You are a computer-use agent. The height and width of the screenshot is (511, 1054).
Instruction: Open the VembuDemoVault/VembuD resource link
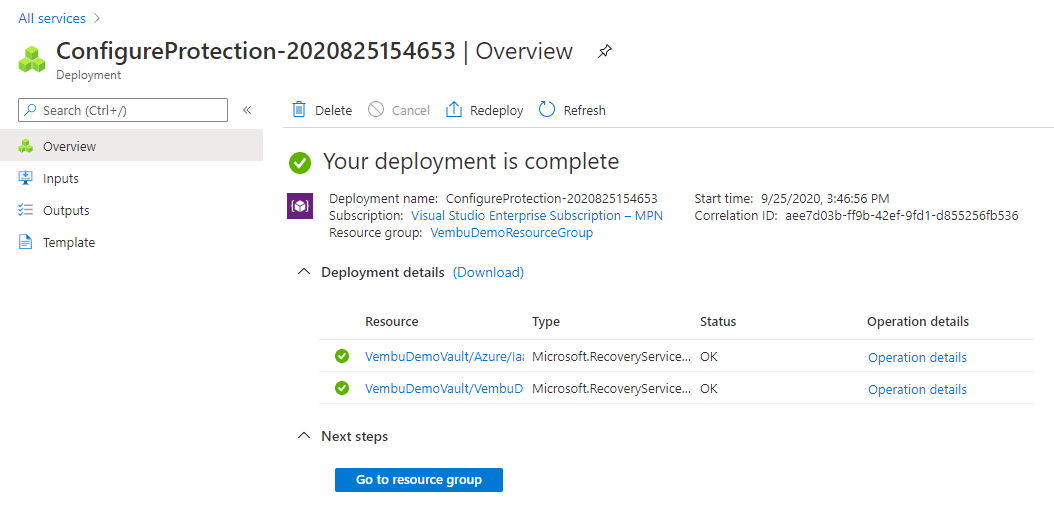(444, 389)
